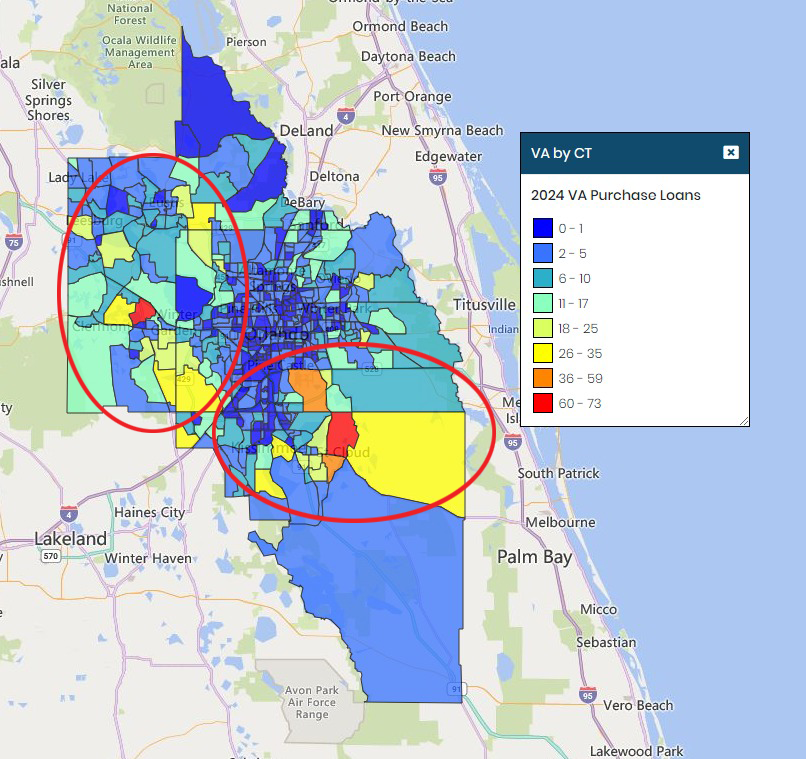This screenshot has height=759, width=806.
Task: Click the Edgewater map label
Action: (448, 156)
